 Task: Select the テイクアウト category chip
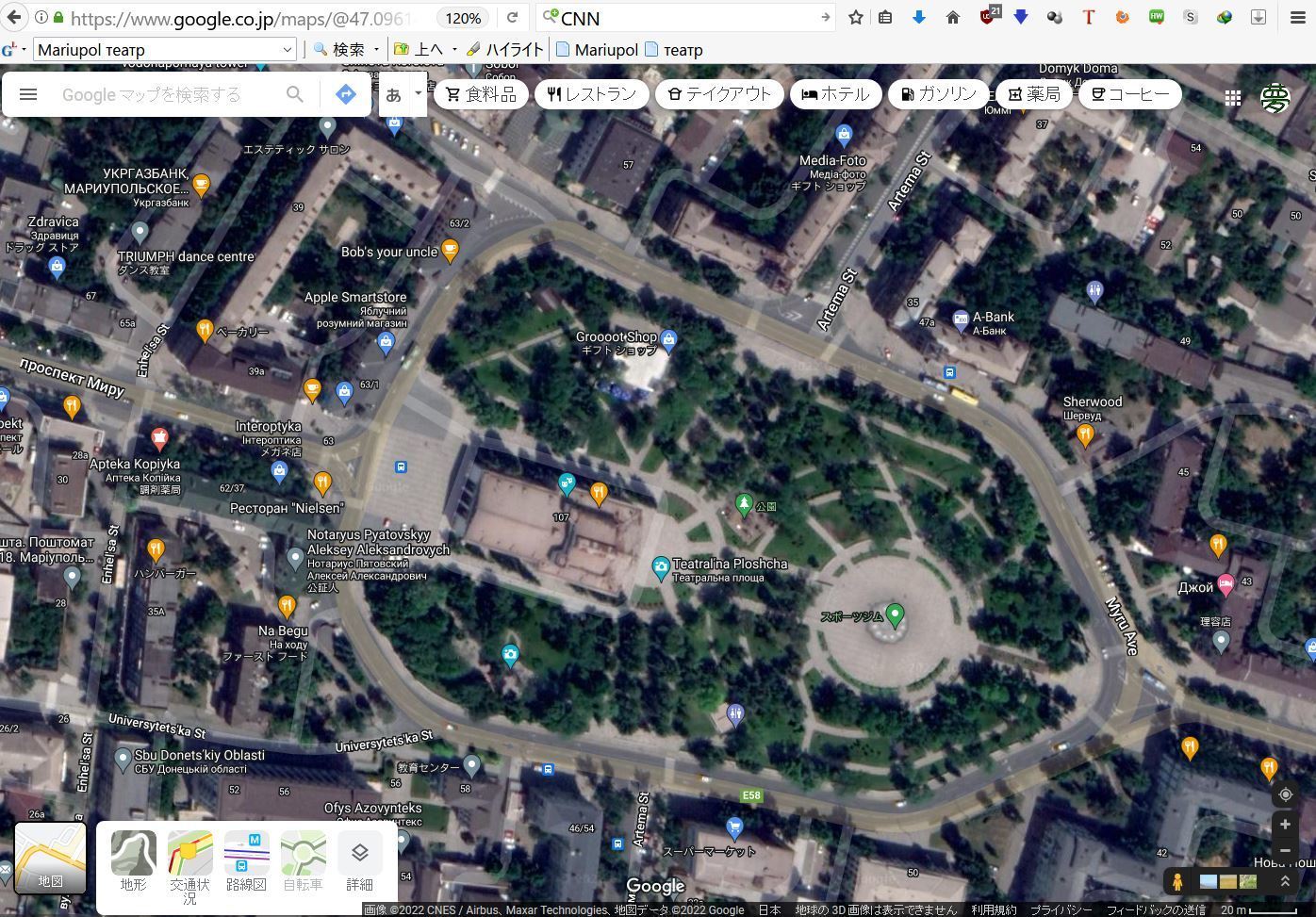point(719,94)
